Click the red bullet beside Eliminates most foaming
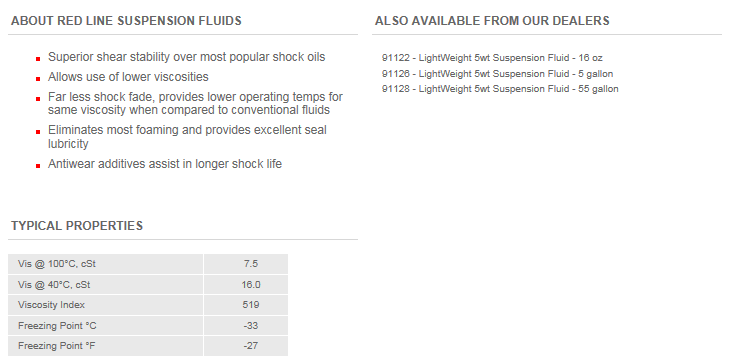The height and width of the screenshot is (364, 729). pyautogui.click(x=38, y=132)
